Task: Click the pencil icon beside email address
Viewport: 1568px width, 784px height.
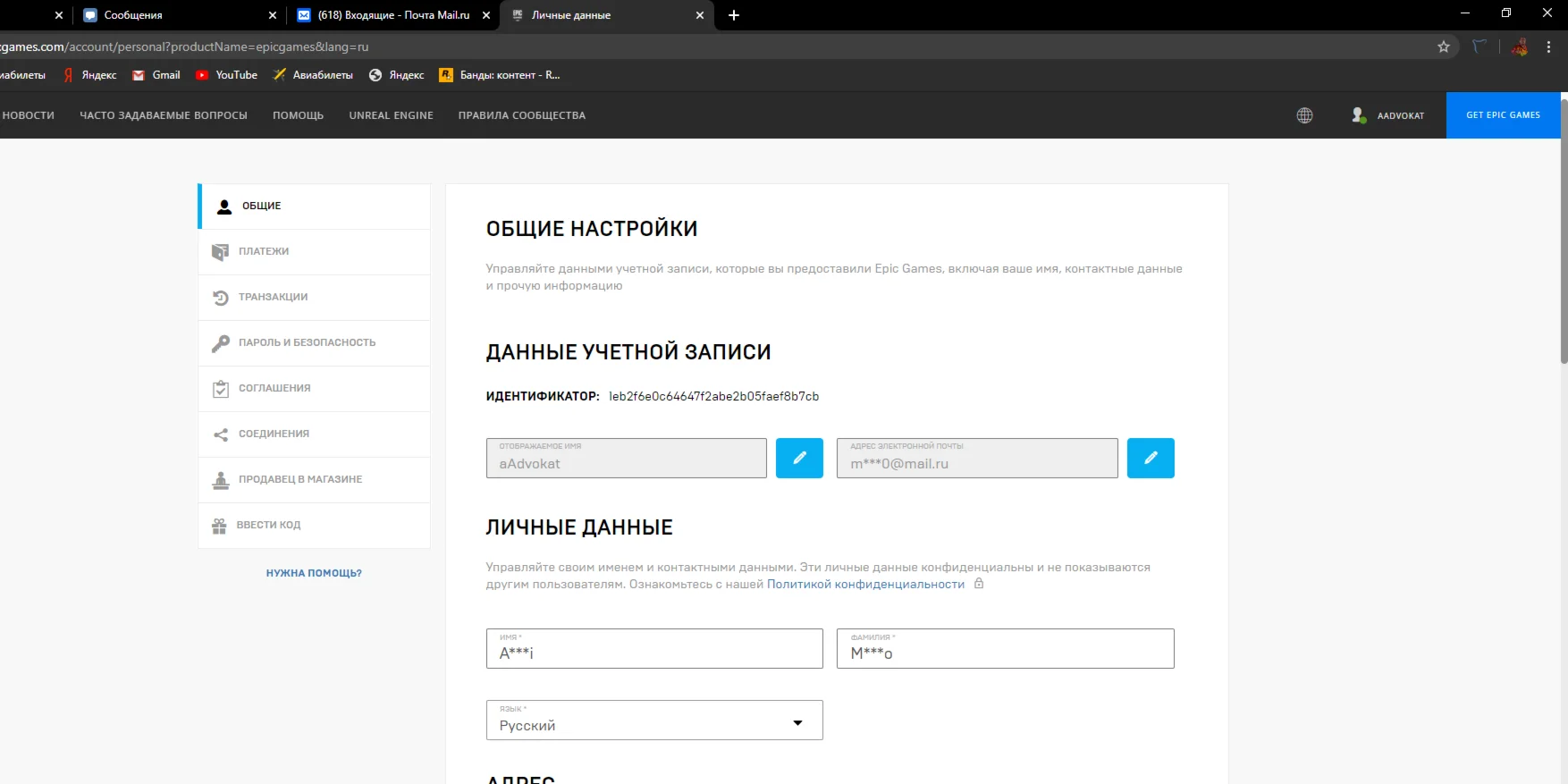Action: [1151, 458]
